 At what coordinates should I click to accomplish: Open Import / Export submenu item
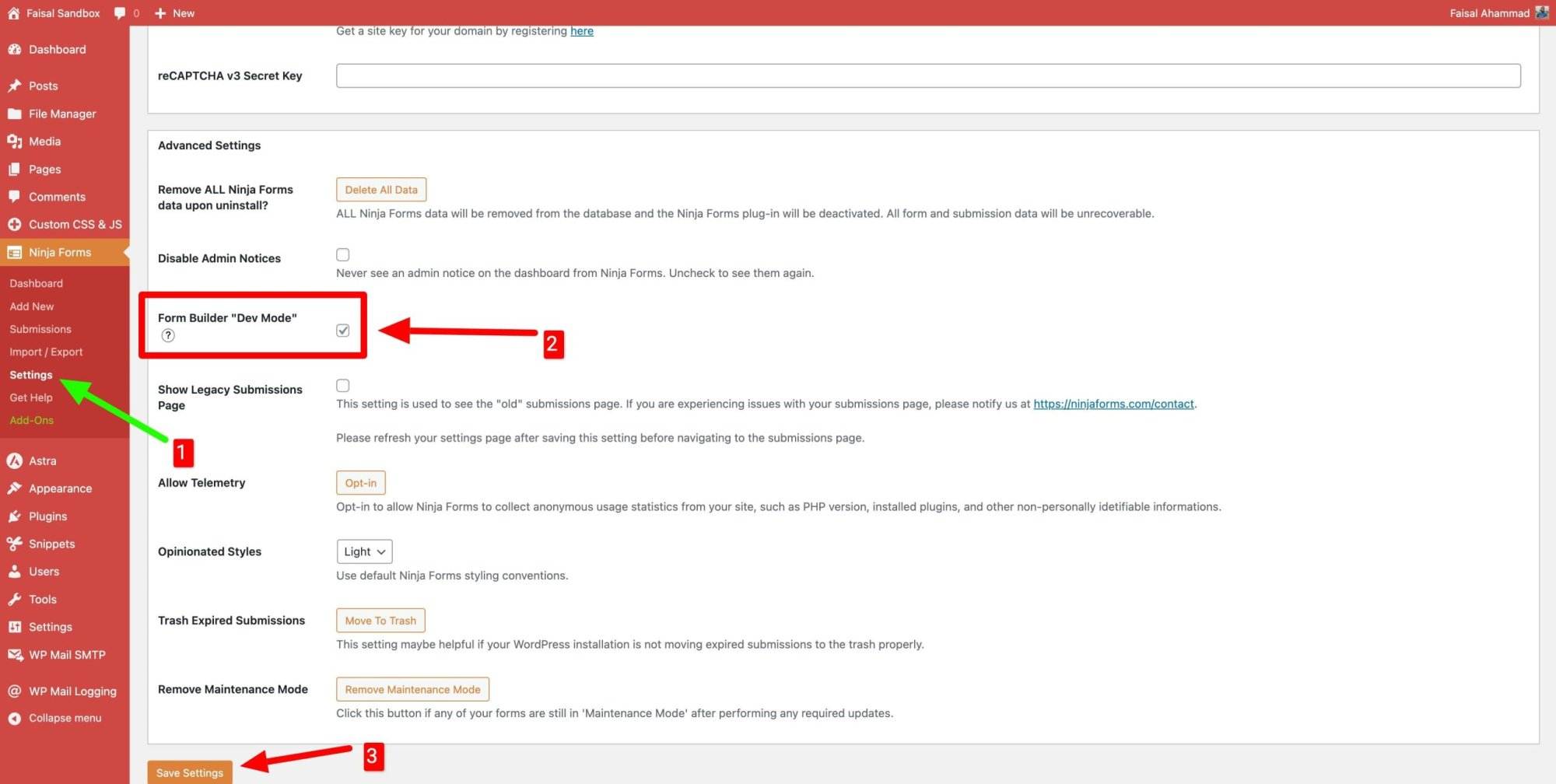(46, 352)
